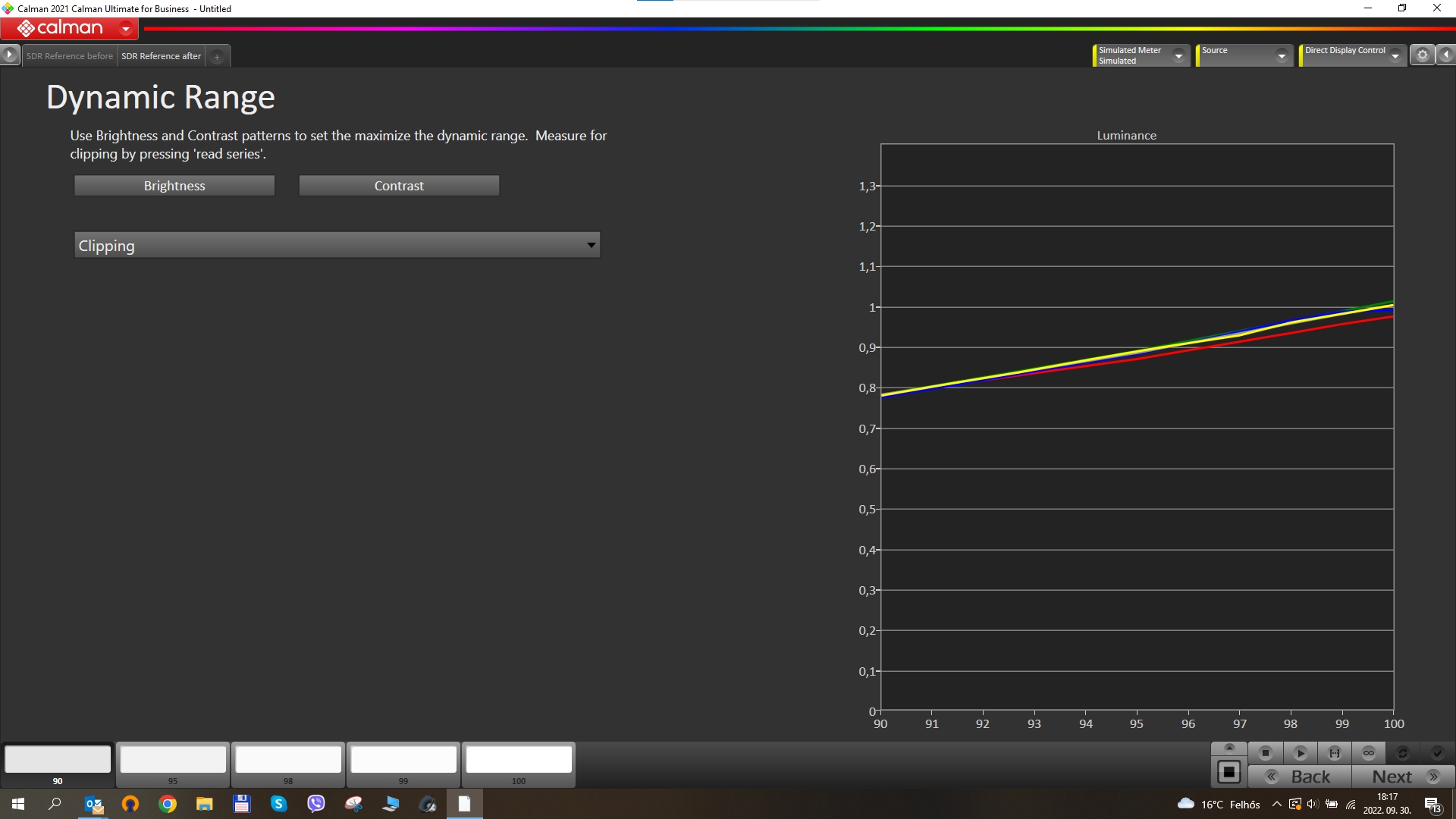
Task: Open the Direct Display Control dropdown
Action: coord(1395,55)
